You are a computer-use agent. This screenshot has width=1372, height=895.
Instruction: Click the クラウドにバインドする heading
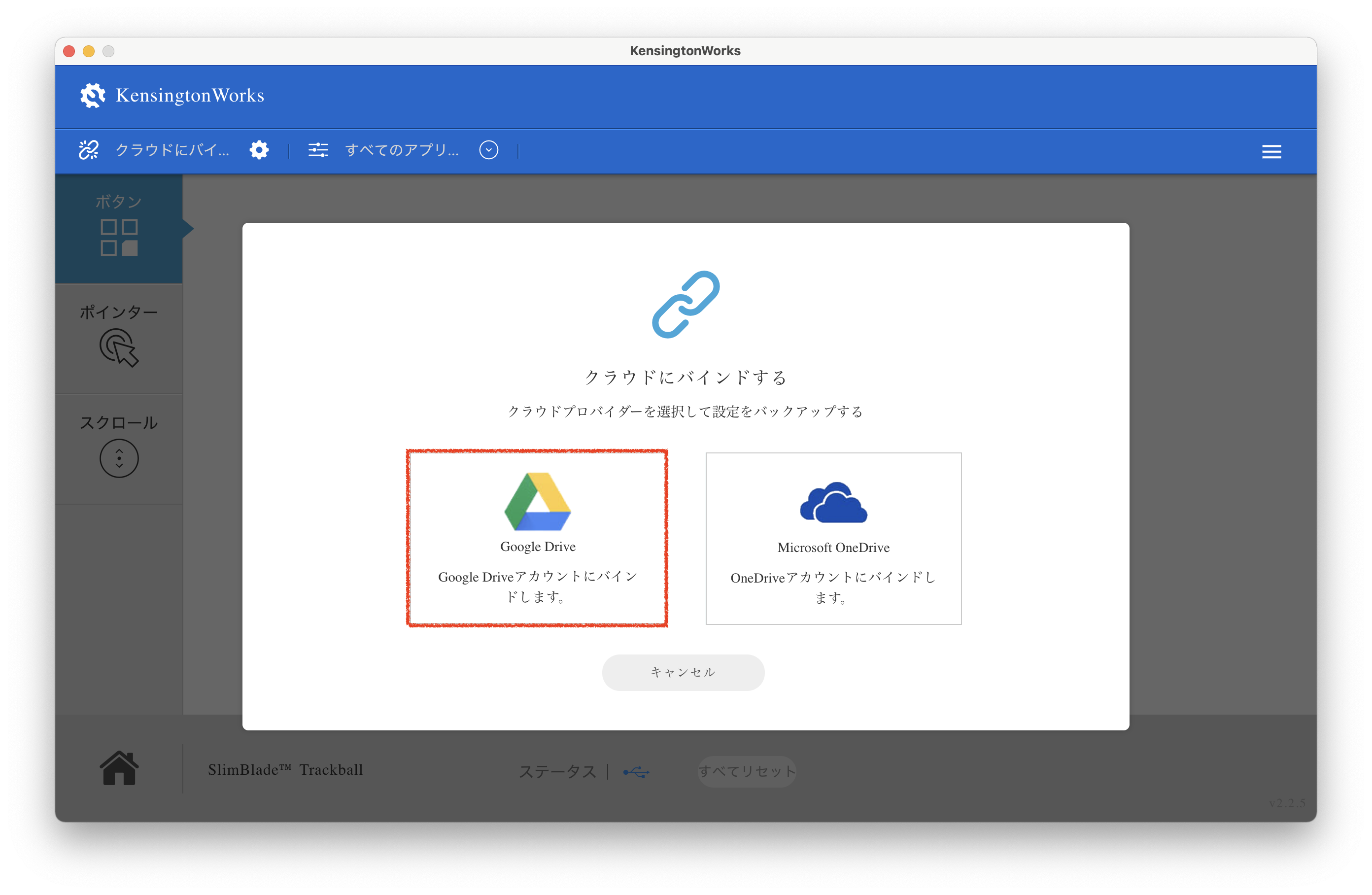[686, 377]
